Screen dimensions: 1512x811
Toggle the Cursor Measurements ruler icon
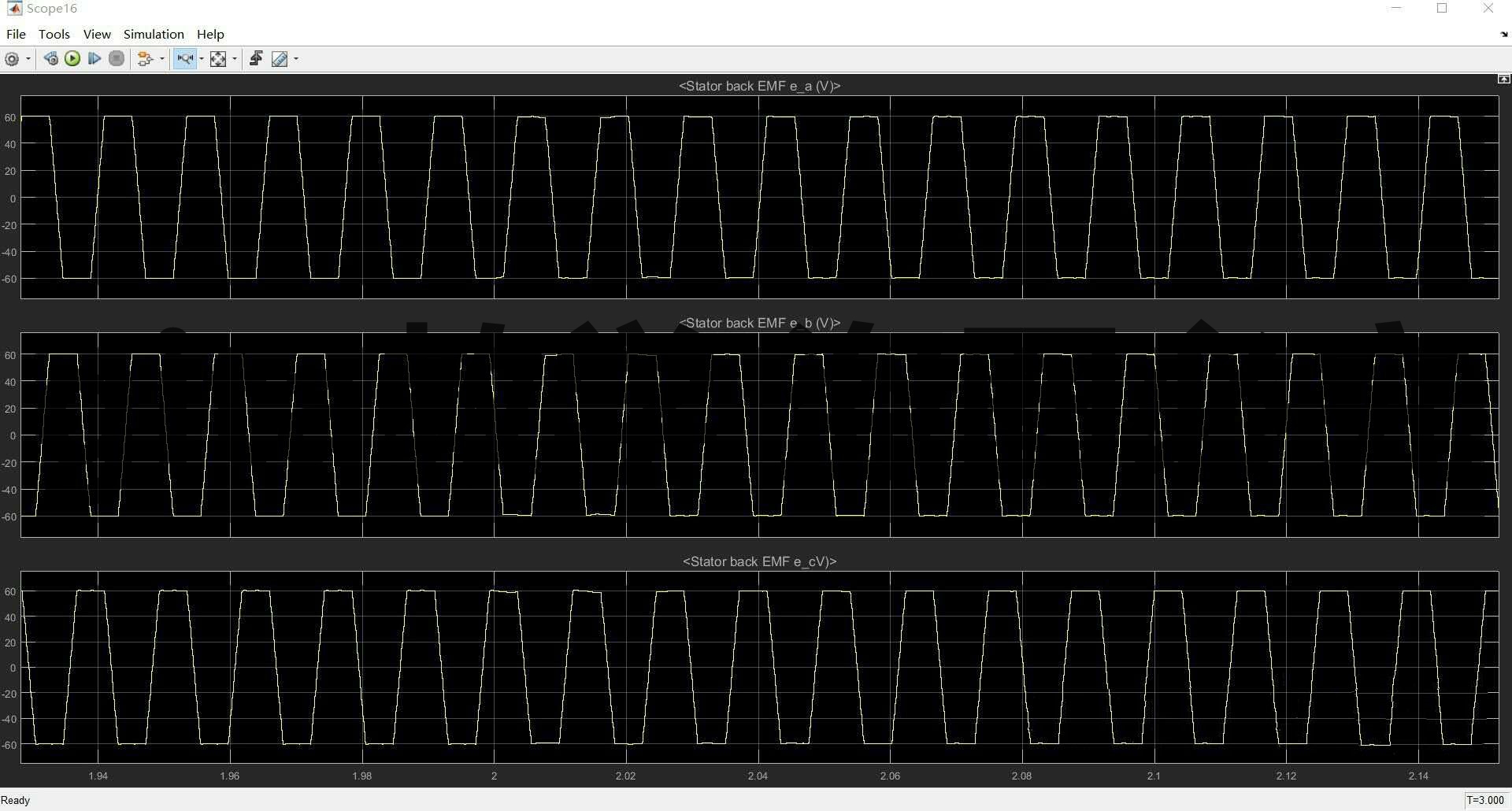point(280,58)
